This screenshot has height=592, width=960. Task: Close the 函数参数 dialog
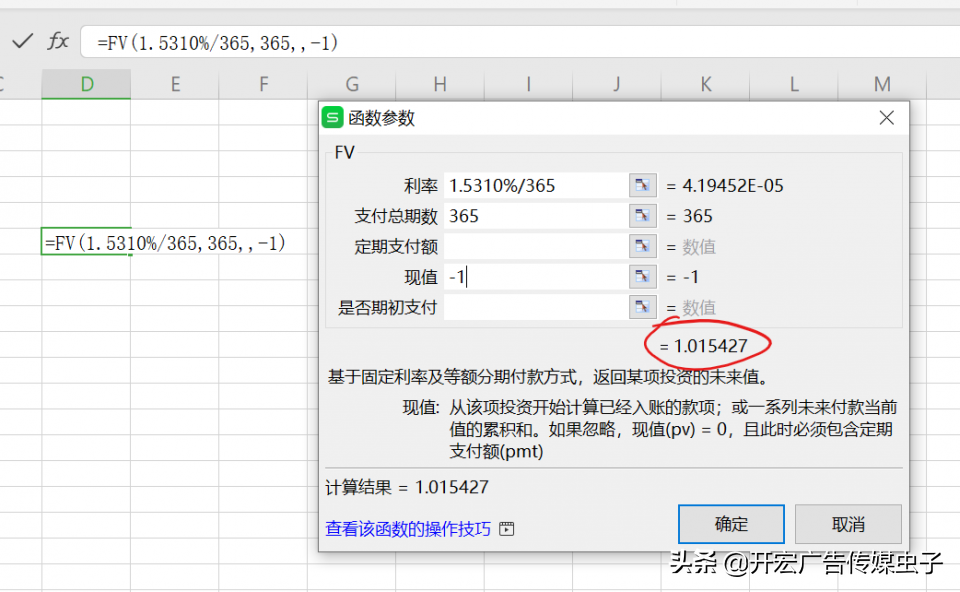[887, 118]
